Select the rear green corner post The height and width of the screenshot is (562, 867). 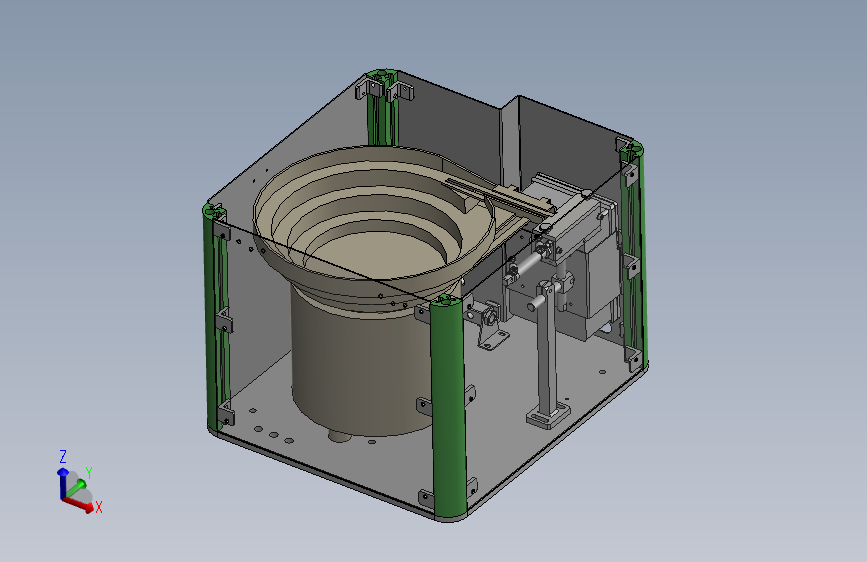383,108
